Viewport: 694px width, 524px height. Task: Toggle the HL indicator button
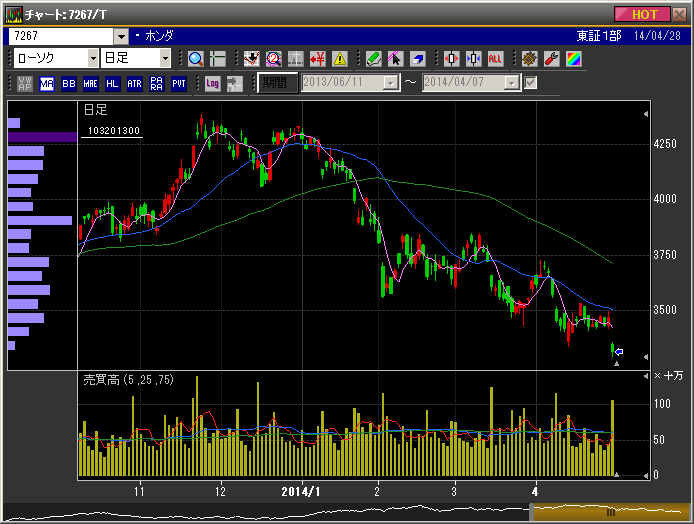pyautogui.click(x=112, y=83)
